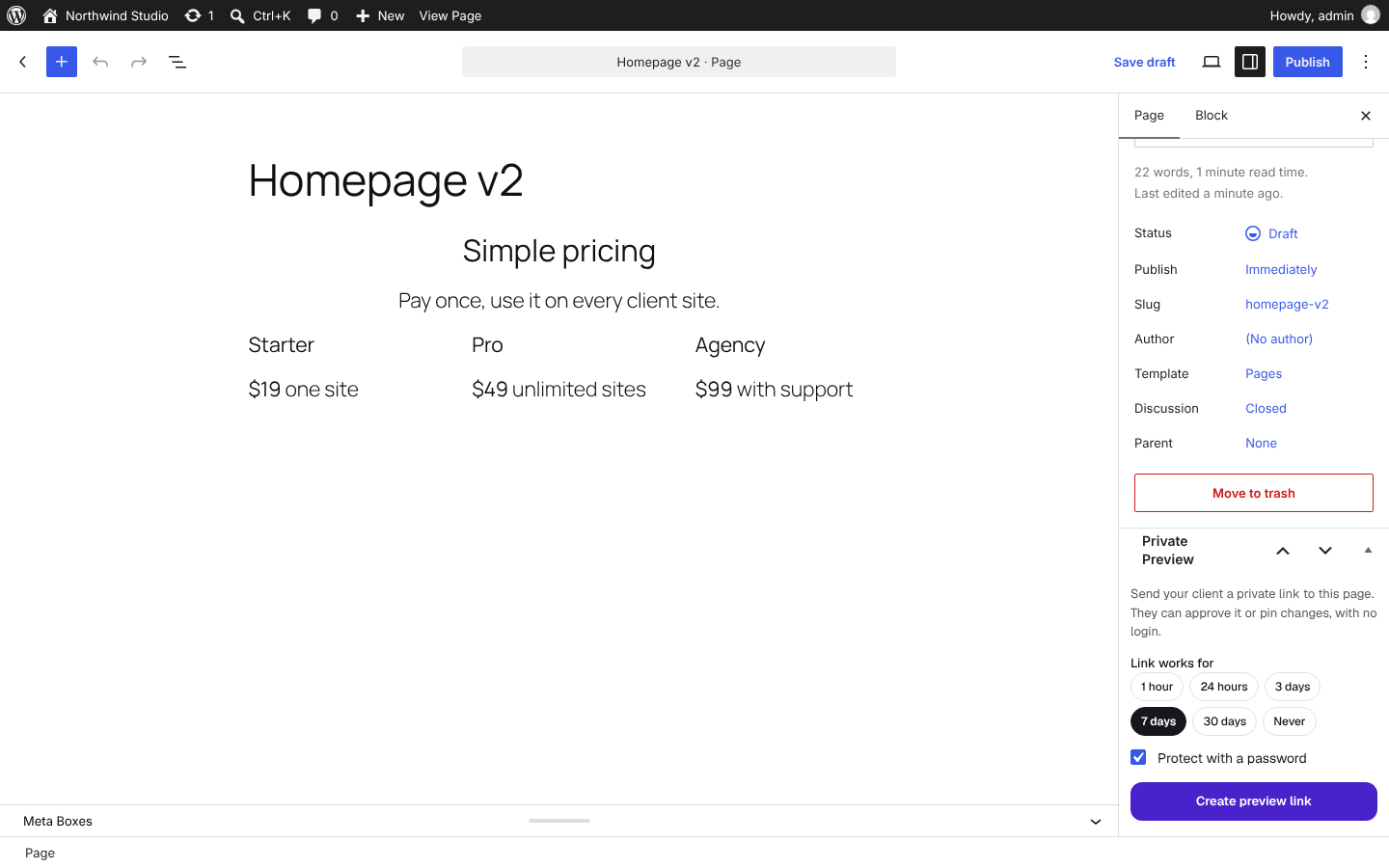Screen dimensions: 1389x868
Task: Change Discussion setting from Closed
Action: click(x=1266, y=409)
